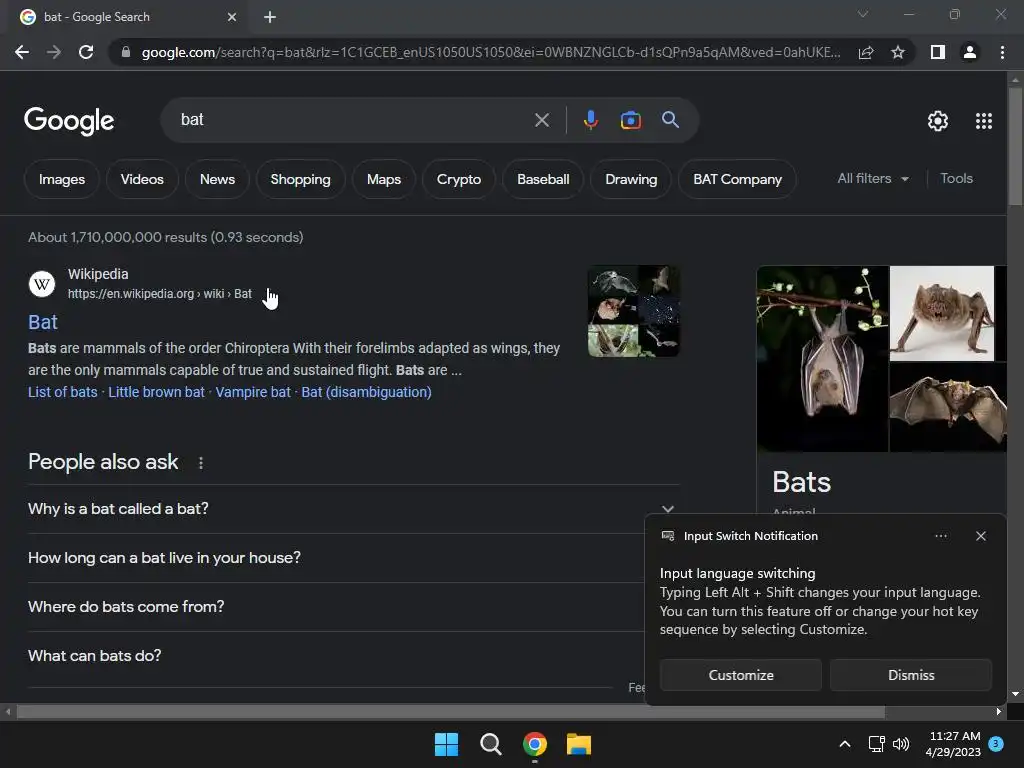Expand How long can a bat live question
This screenshot has width=1024, height=768.
[x=336, y=558]
